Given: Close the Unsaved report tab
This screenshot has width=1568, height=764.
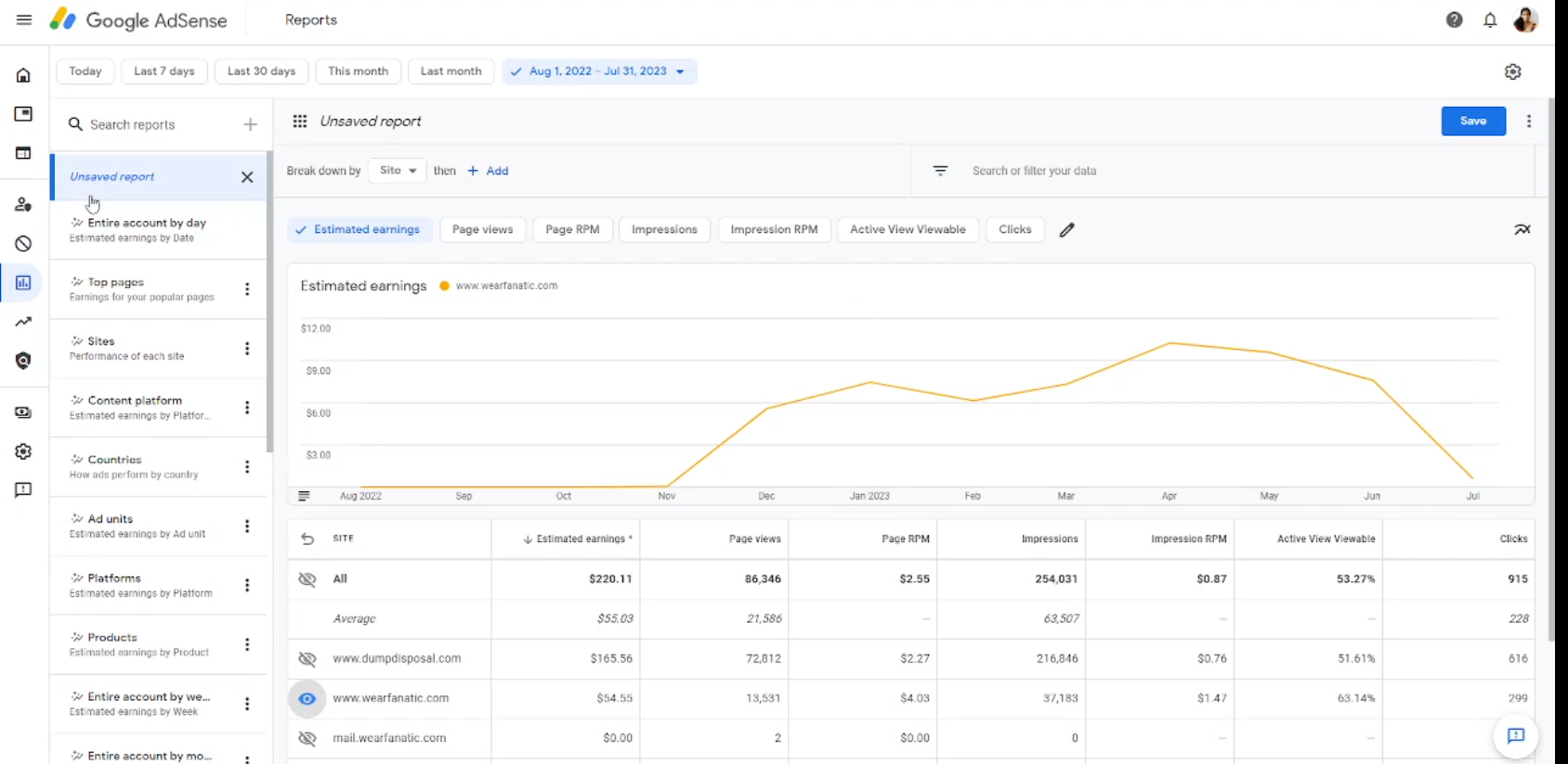Looking at the screenshot, I should click(247, 177).
